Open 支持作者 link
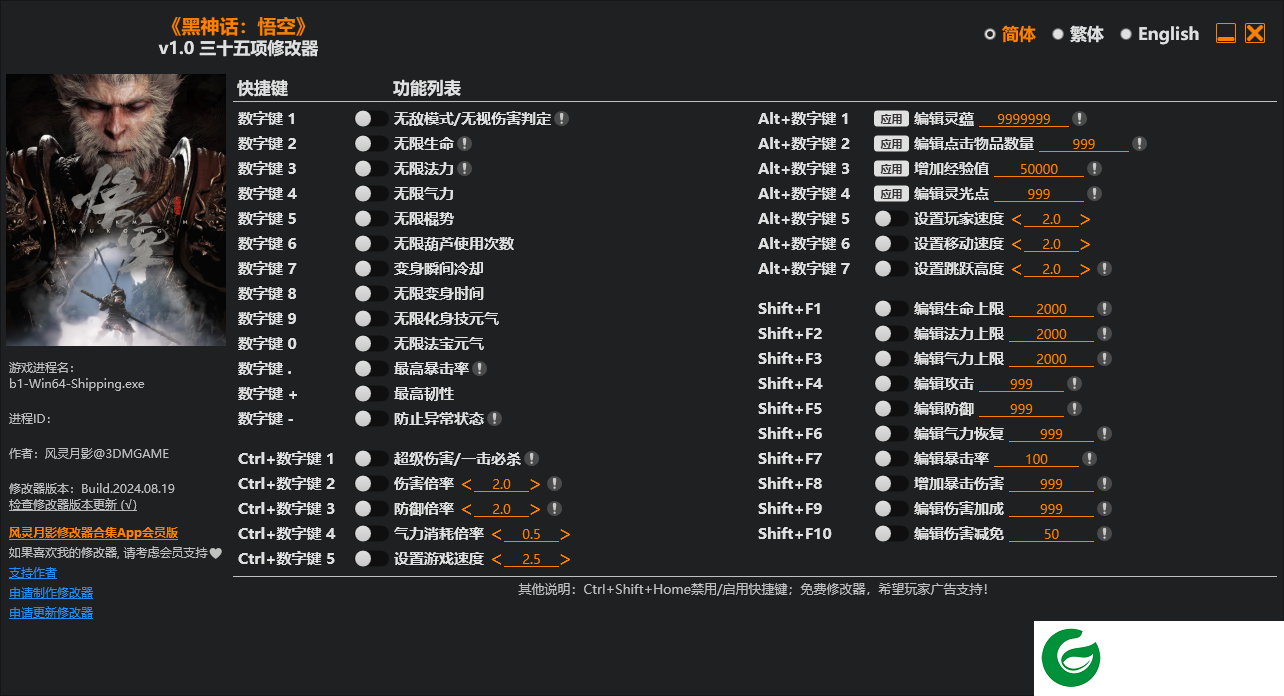This screenshot has height=696, width=1284. tap(33, 573)
